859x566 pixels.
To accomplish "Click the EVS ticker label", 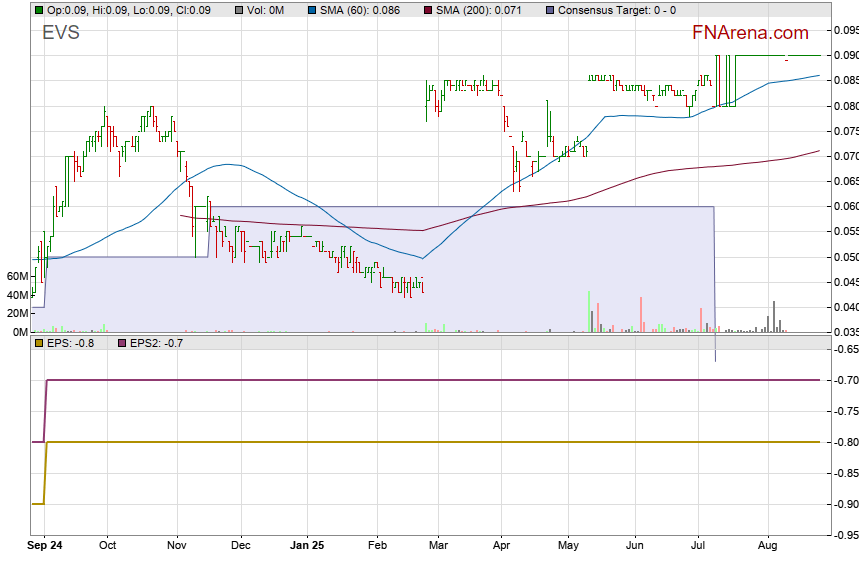I will coord(61,33).
